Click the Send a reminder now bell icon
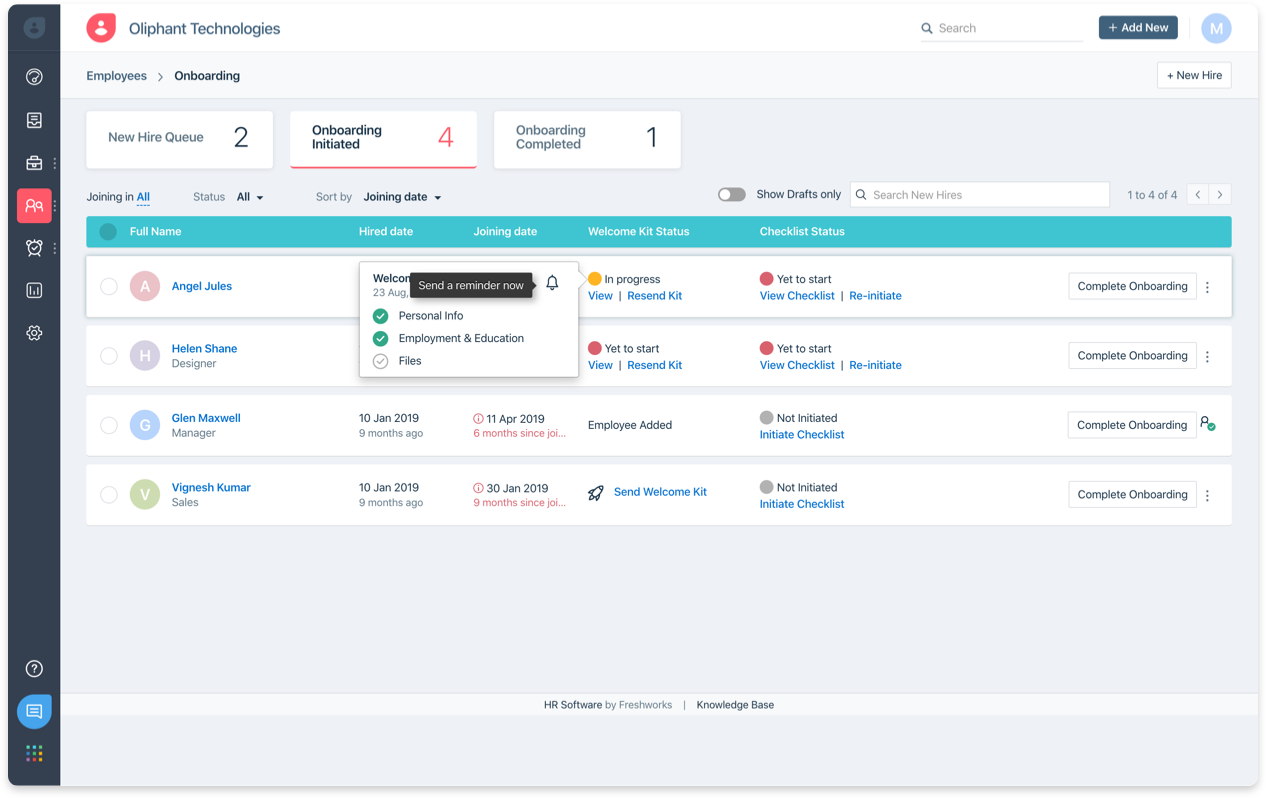The height and width of the screenshot is (798, 1266). tap(552, 283)
